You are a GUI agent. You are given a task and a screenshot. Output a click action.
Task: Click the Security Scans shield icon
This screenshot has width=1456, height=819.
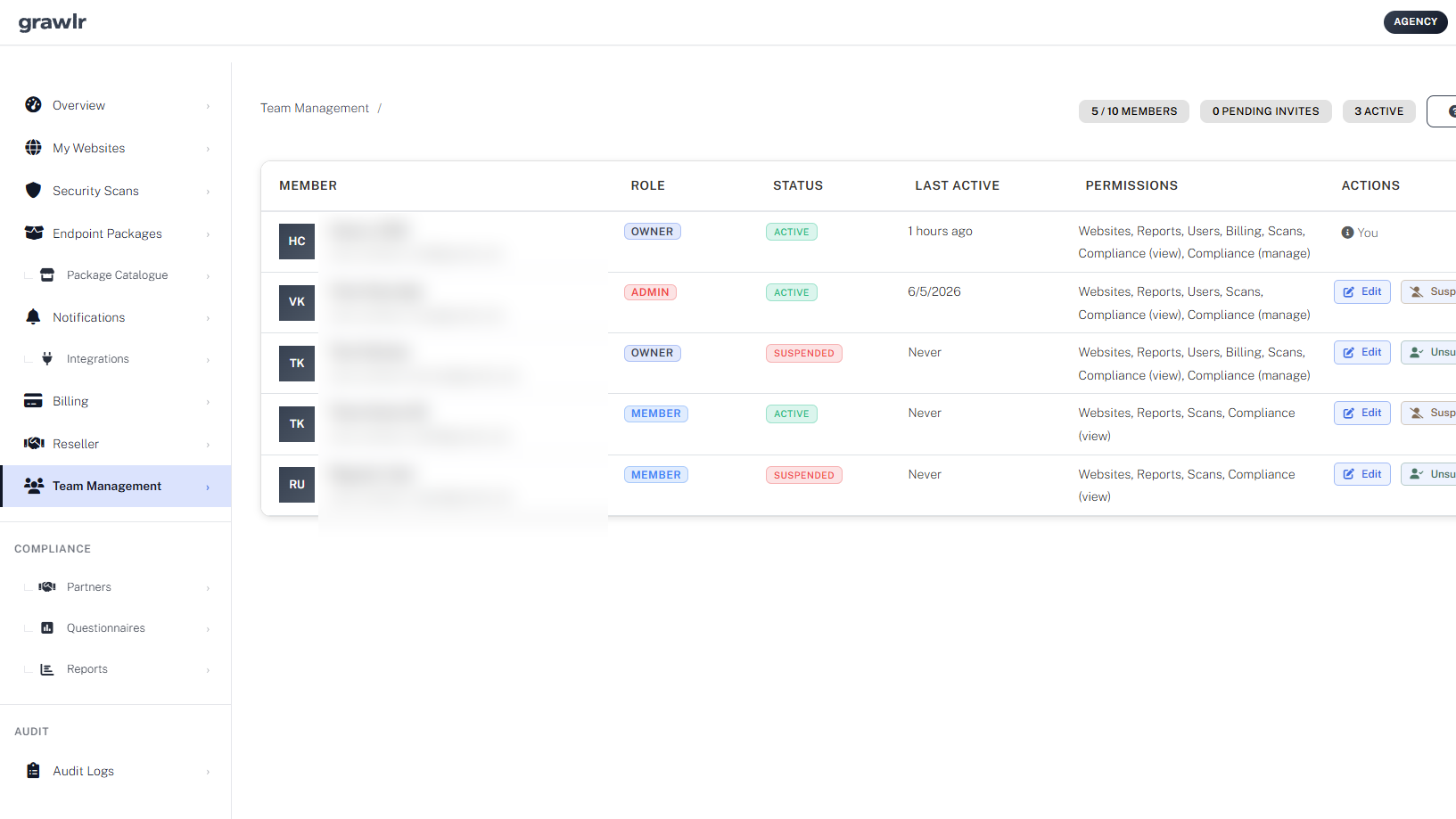33,190
